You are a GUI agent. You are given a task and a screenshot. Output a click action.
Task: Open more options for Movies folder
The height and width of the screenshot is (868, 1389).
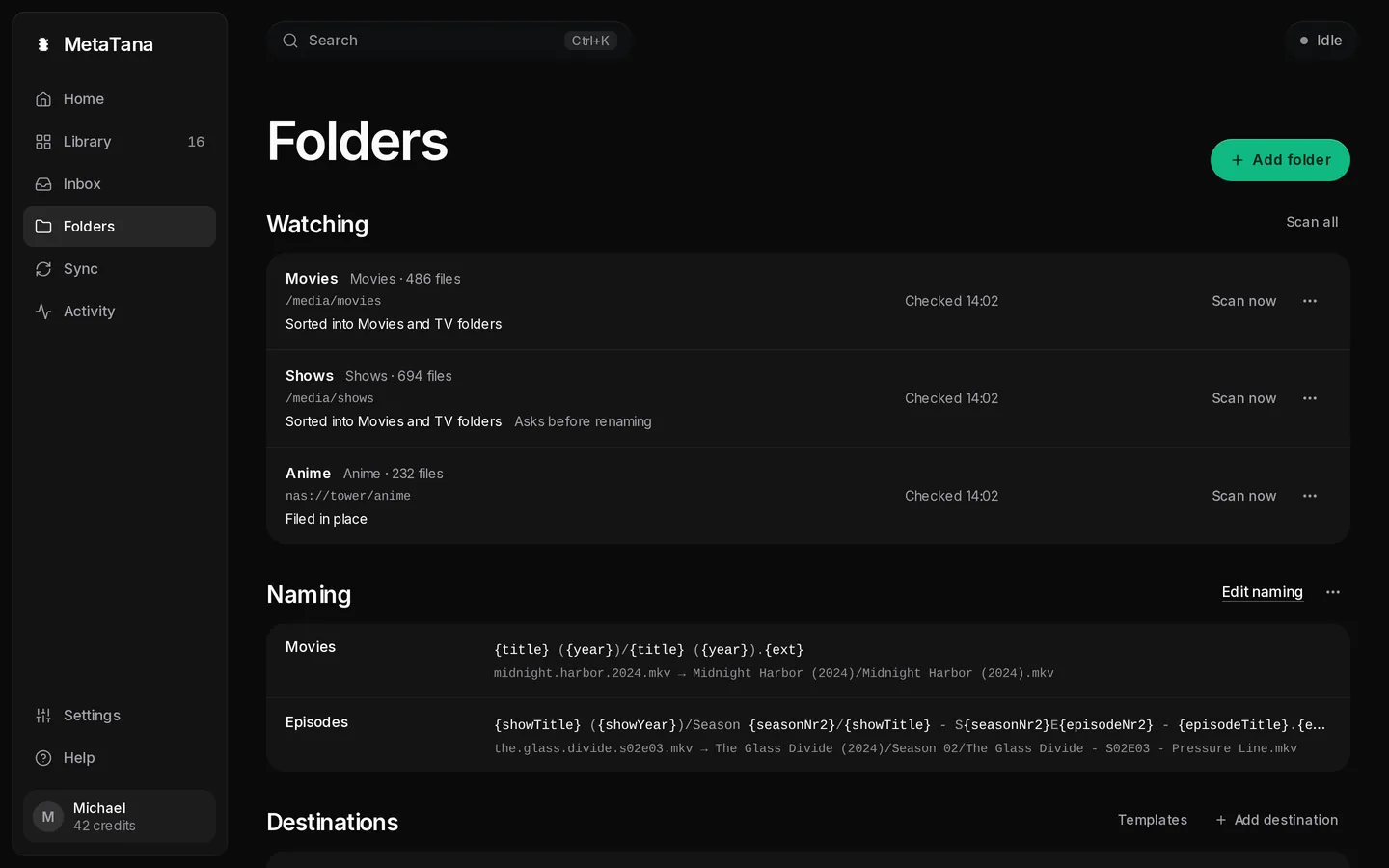click(x=1310, y=301)
